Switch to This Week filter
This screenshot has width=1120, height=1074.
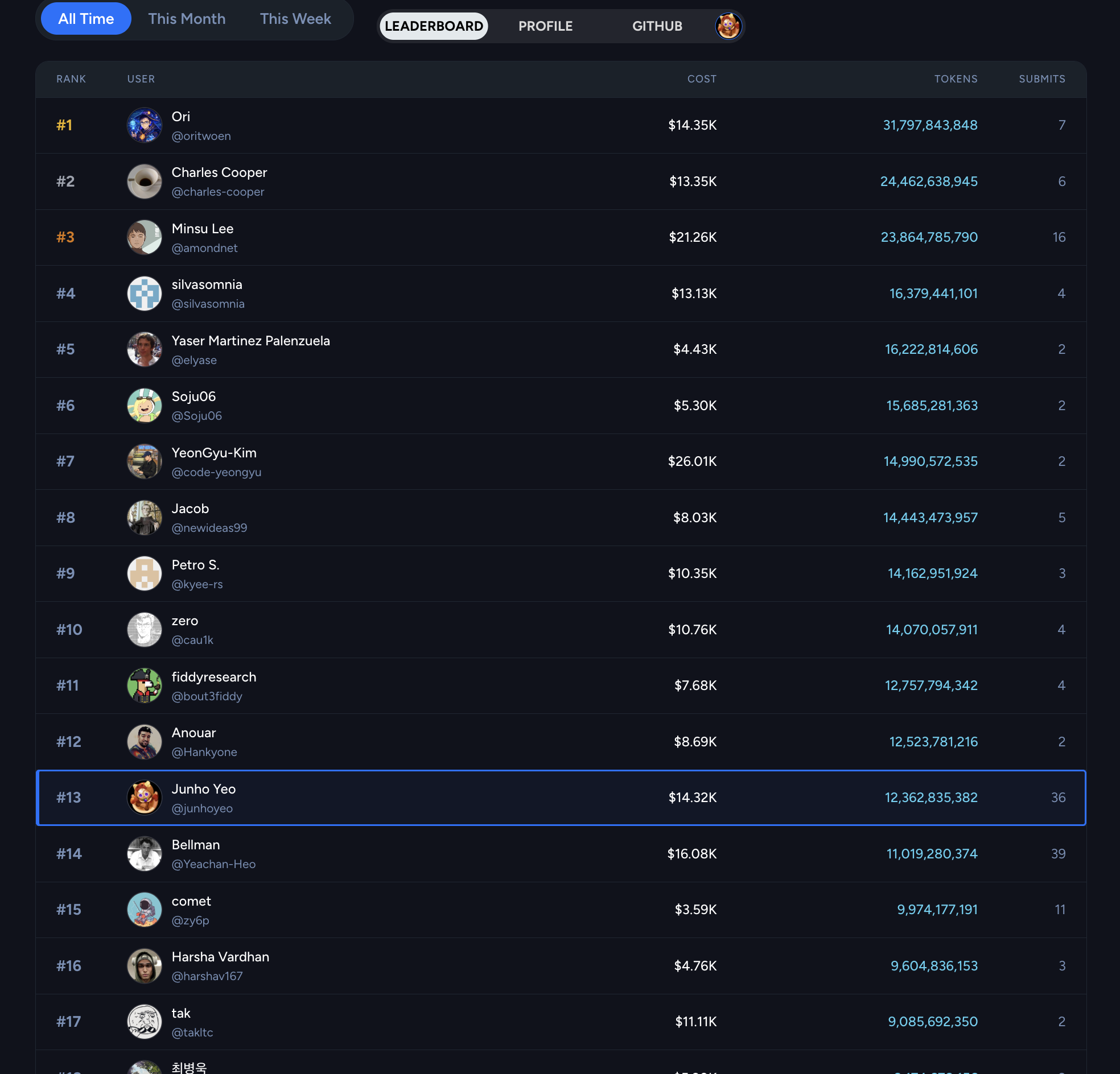coord(295,19)
